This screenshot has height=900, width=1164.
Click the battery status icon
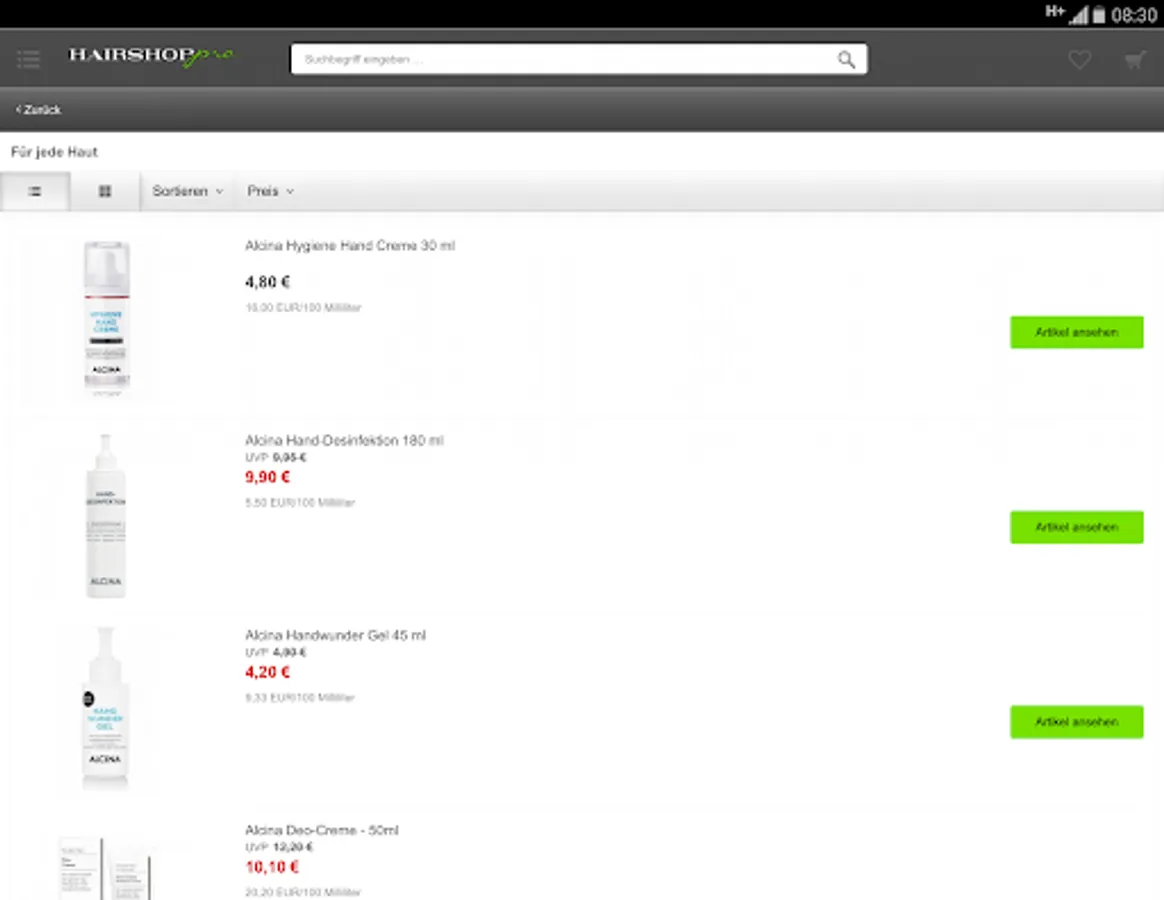[x=1099, y=14]
